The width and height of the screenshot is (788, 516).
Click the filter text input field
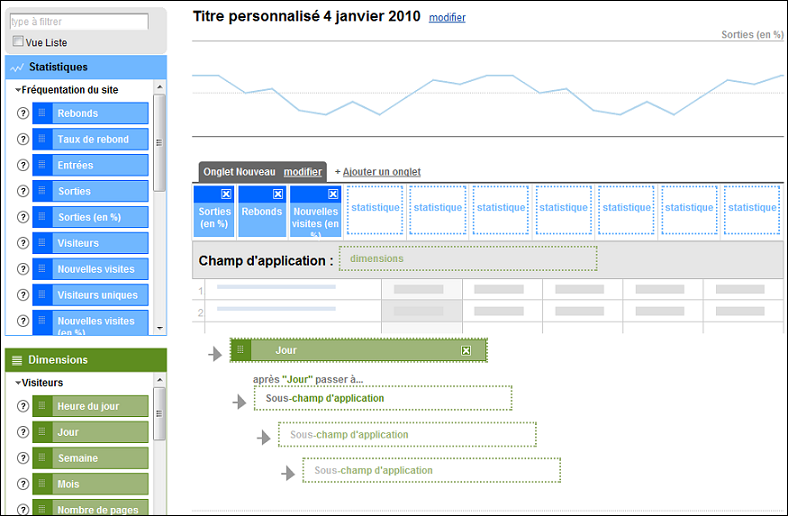coord(78,21)
